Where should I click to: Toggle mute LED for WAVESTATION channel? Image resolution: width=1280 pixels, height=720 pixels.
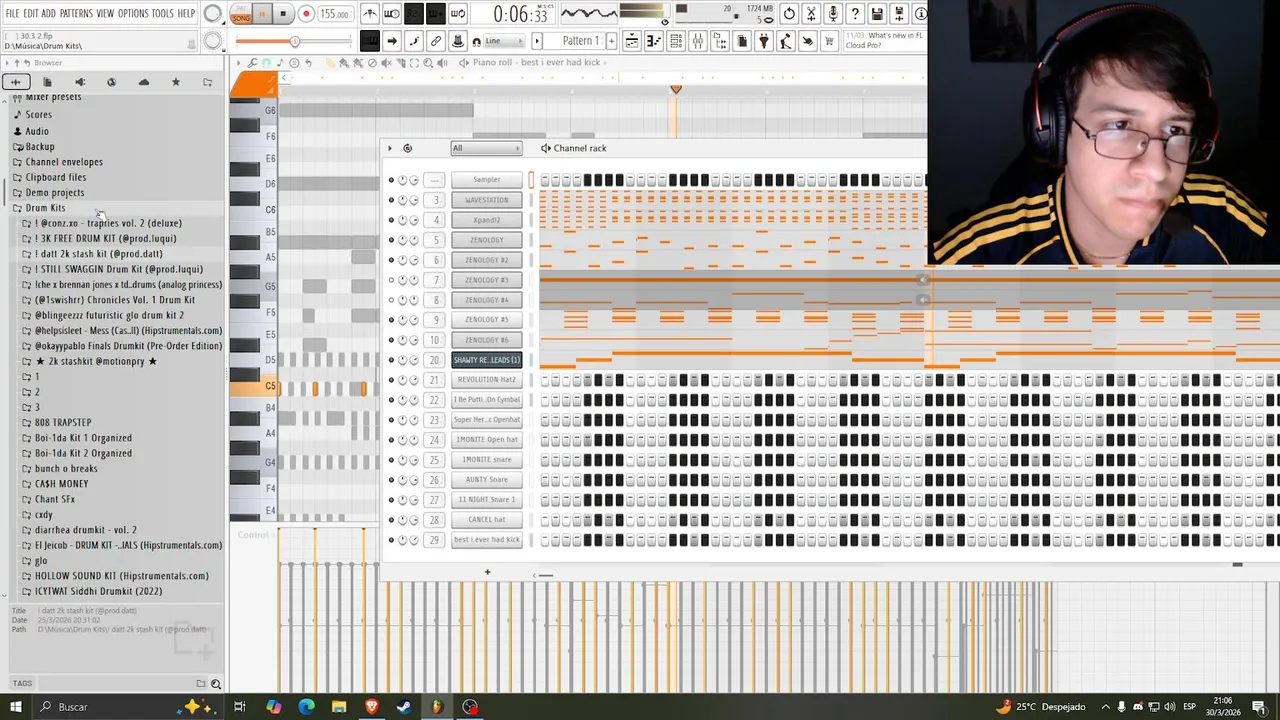(x=391, y=200)
